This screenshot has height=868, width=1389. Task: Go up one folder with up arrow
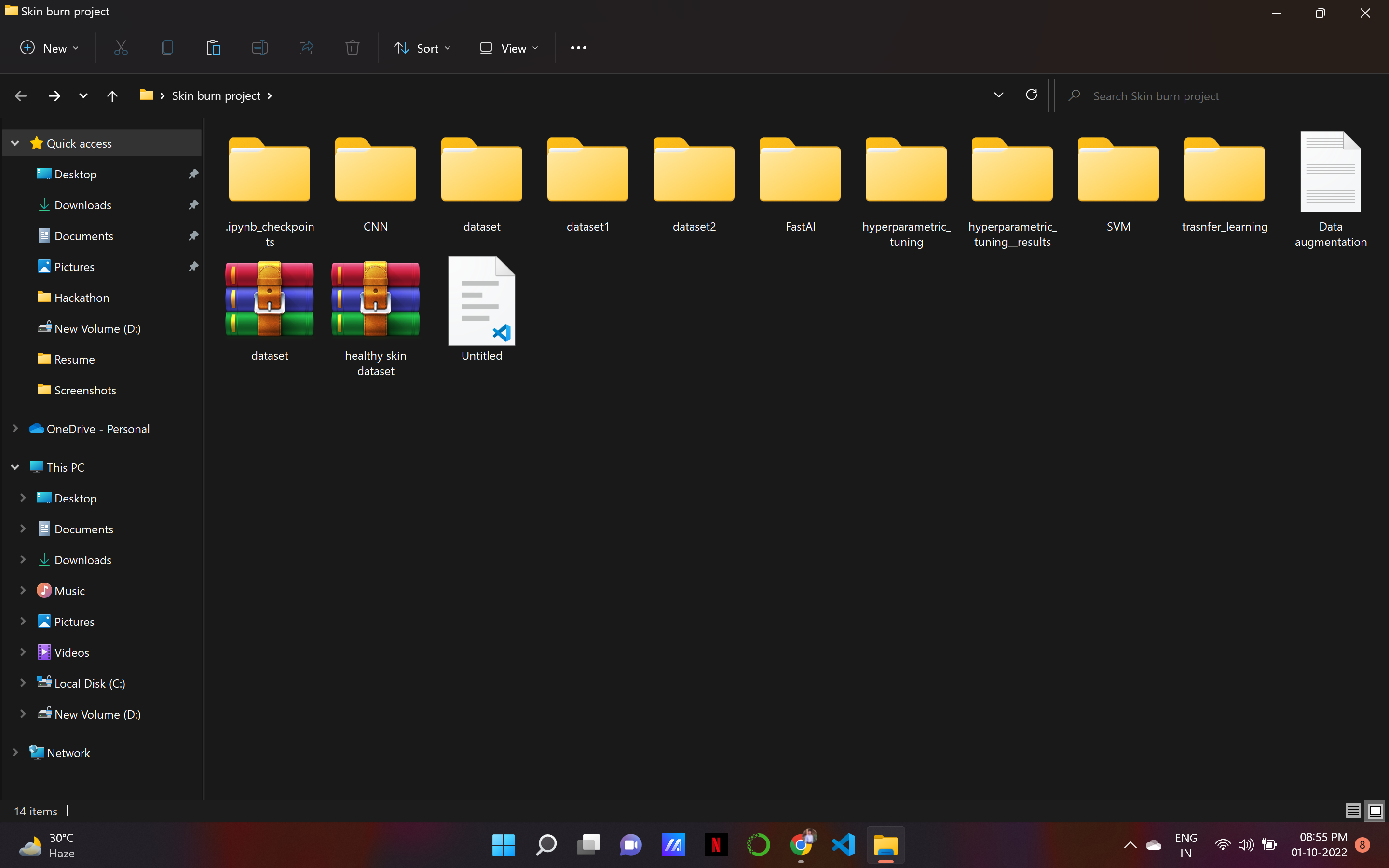[112, 96]
